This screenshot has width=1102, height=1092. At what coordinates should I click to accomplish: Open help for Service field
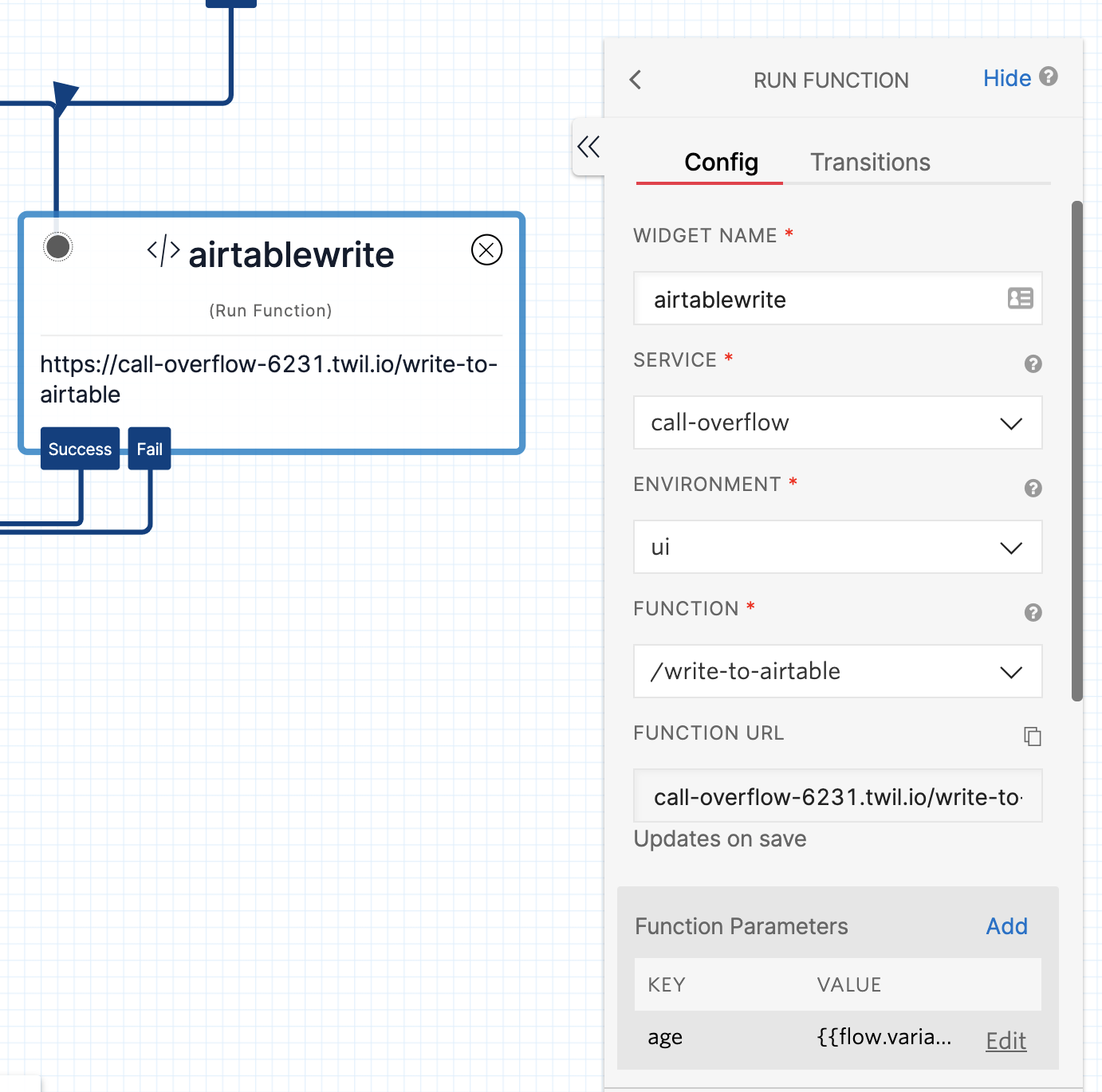pos(1033,364)
